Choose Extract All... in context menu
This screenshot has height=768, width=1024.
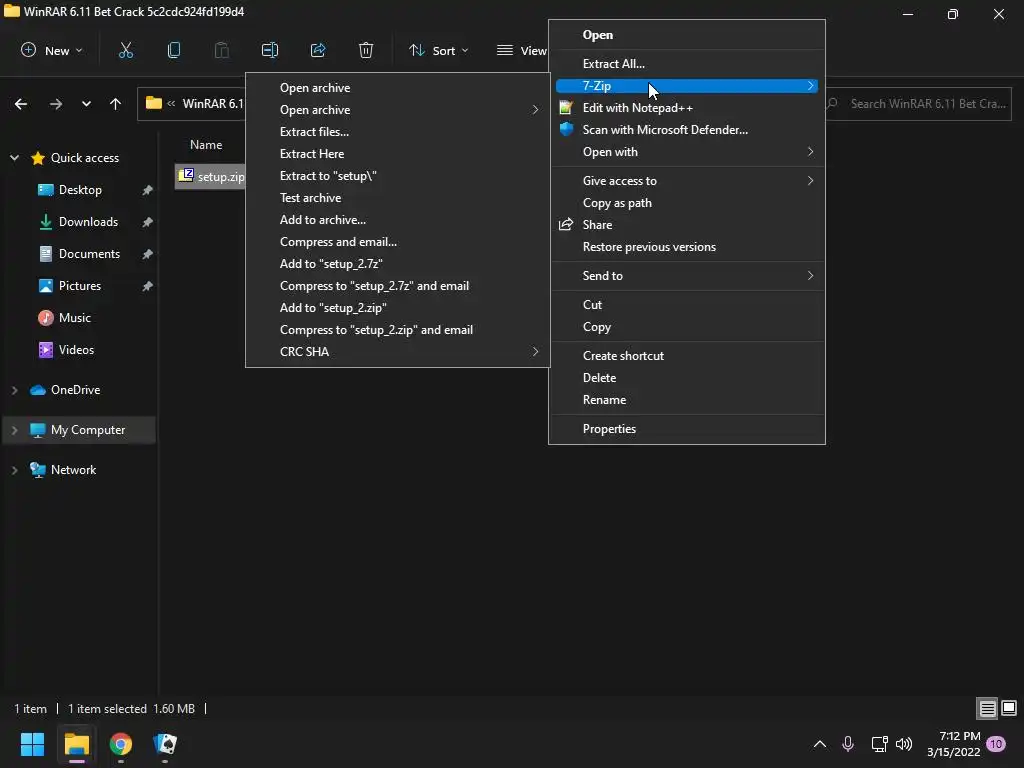686,64
